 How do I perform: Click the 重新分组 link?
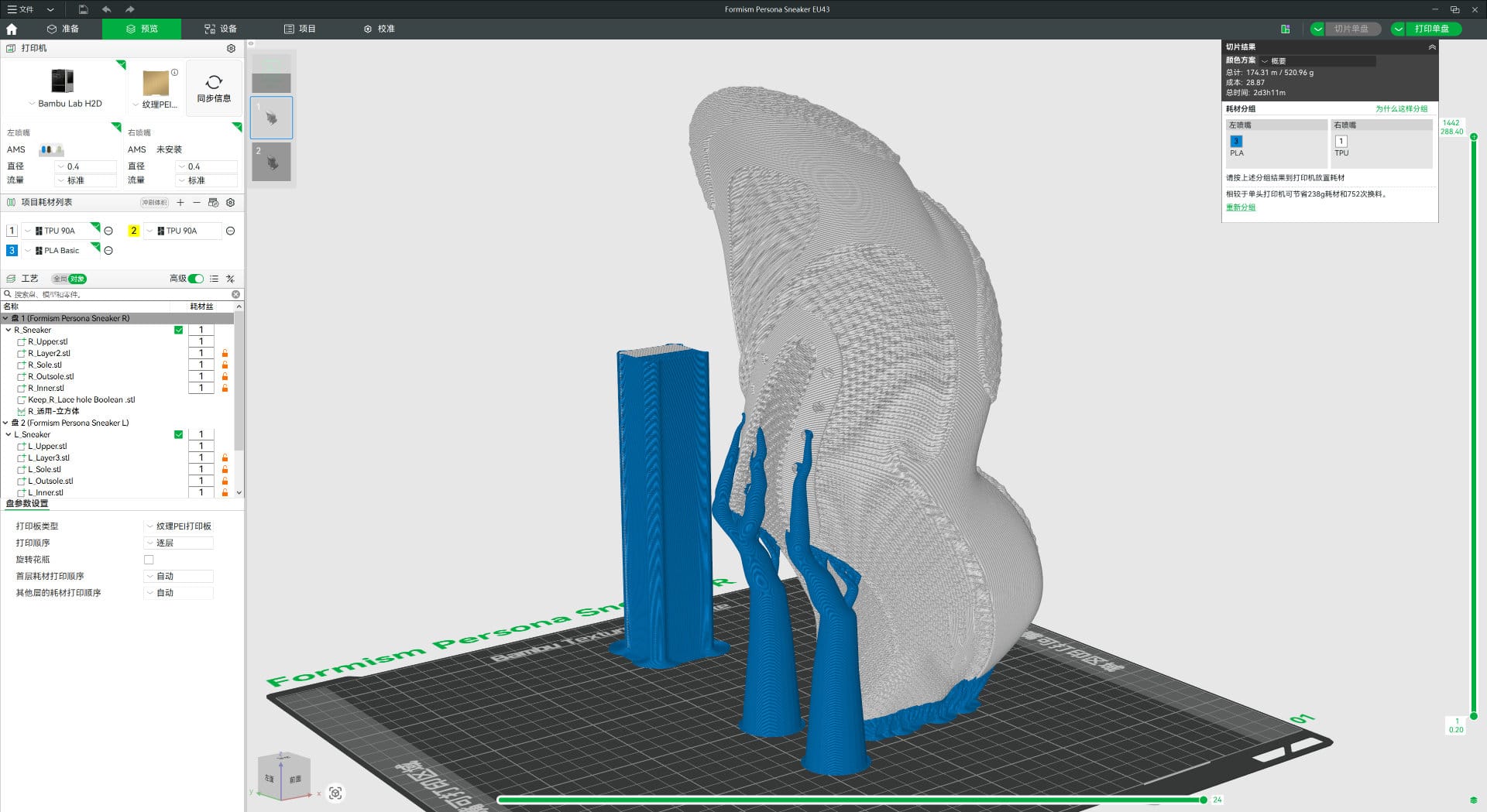click(1240, 207)
